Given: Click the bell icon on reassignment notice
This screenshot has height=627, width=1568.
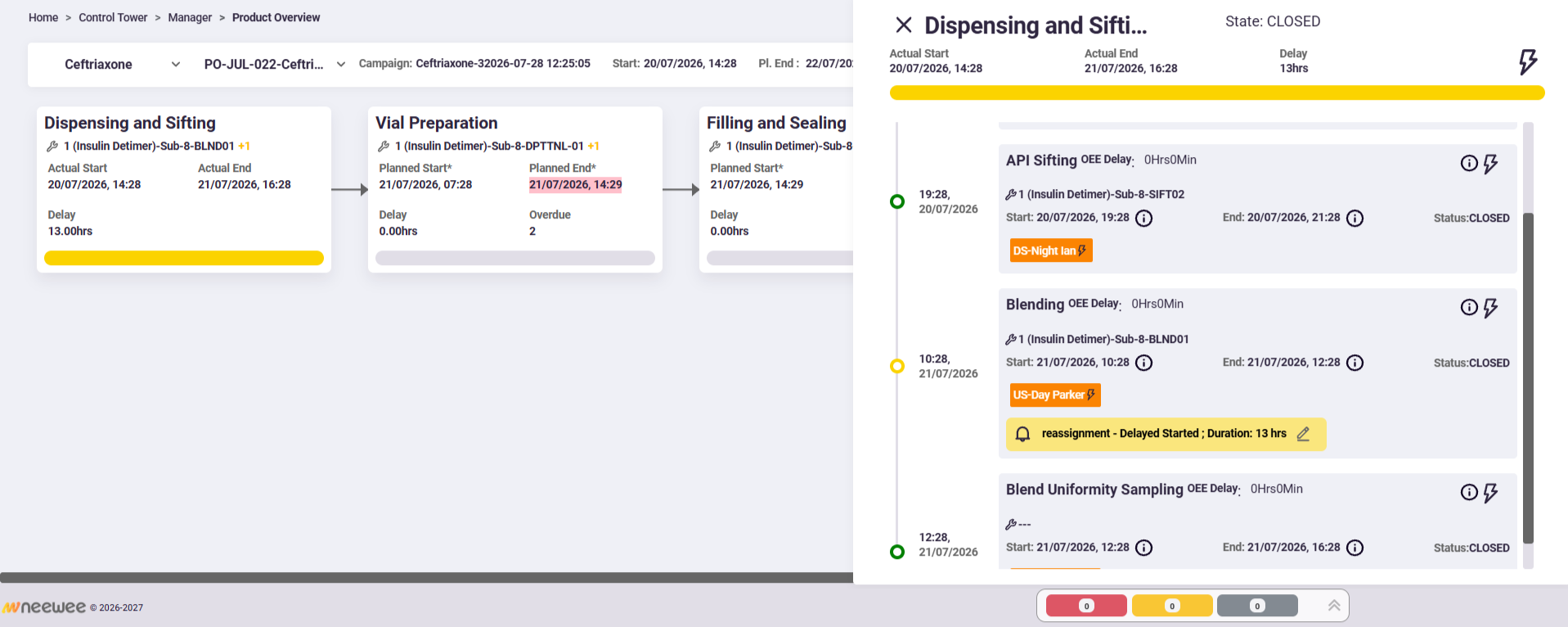Looking at the screenshot, I should tap(1022, 434).
